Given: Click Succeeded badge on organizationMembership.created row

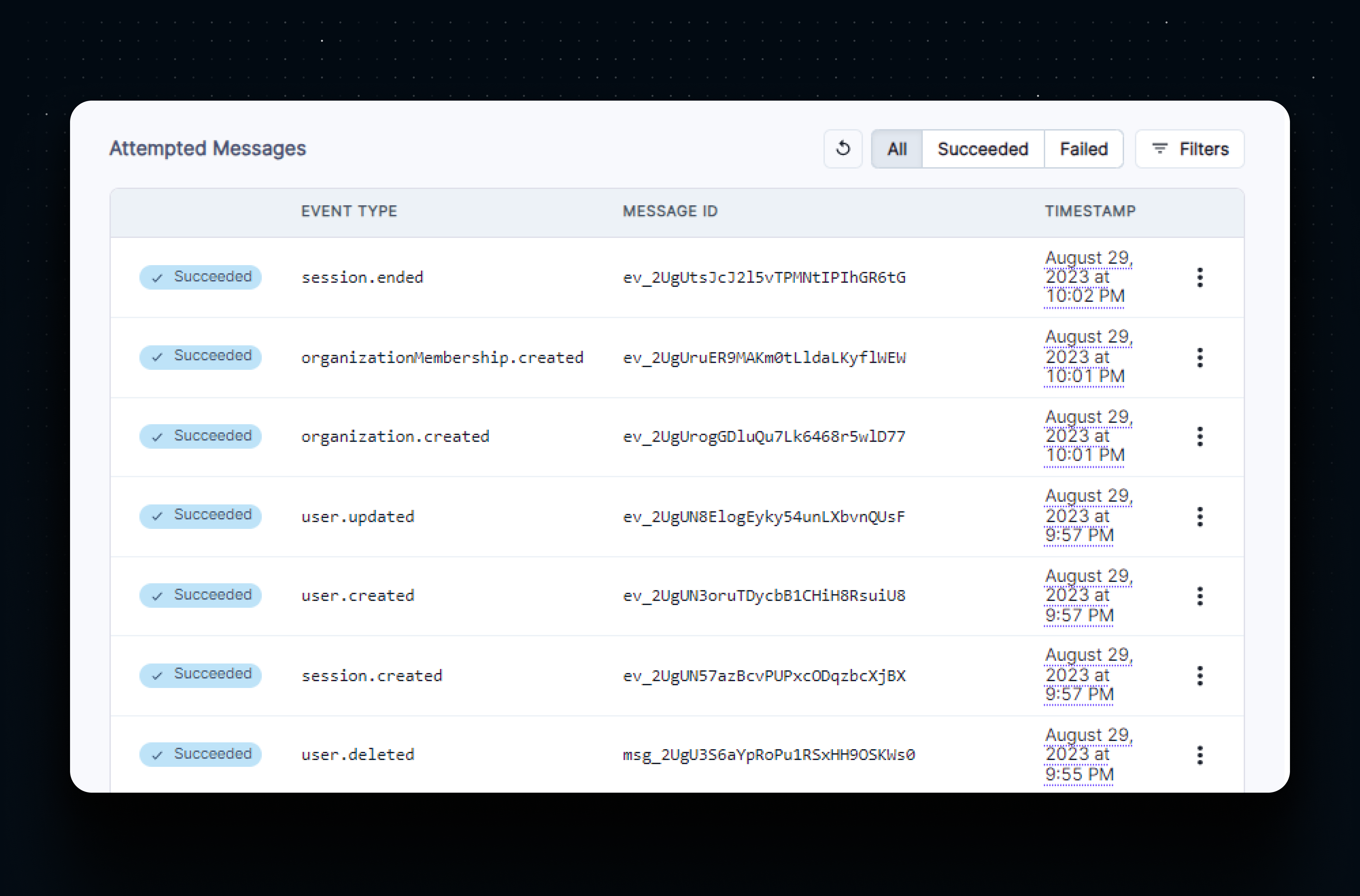Looking at the screenshot, I should click(201, 357).
